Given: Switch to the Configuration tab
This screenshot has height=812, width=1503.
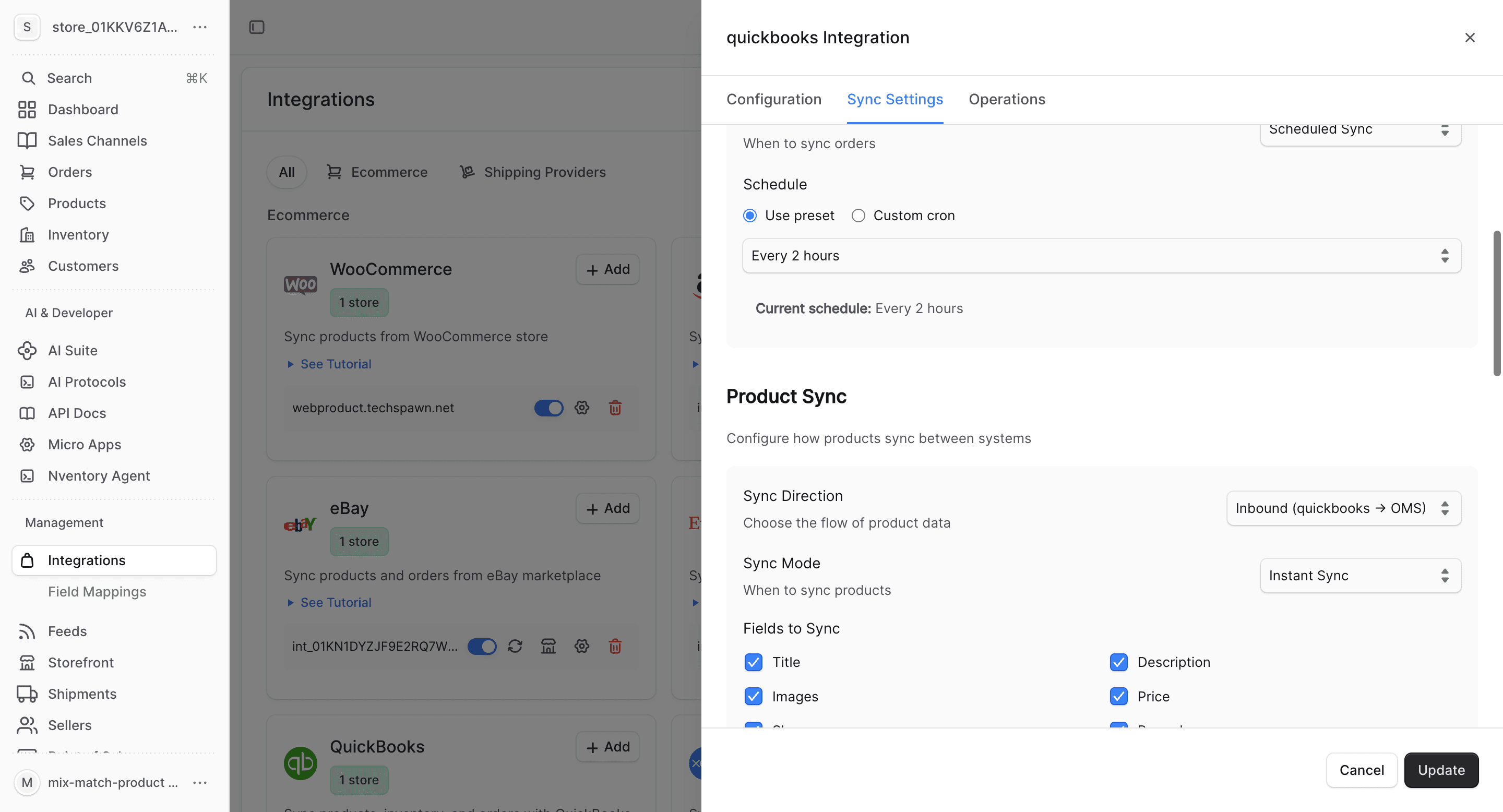Looking at the screenshot, I should 773,99.
